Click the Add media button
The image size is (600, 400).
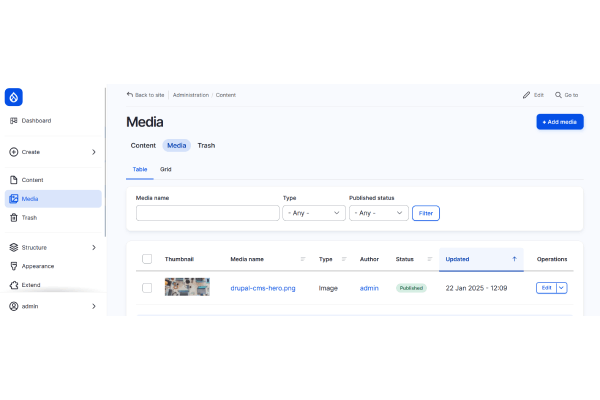[559, 122]
